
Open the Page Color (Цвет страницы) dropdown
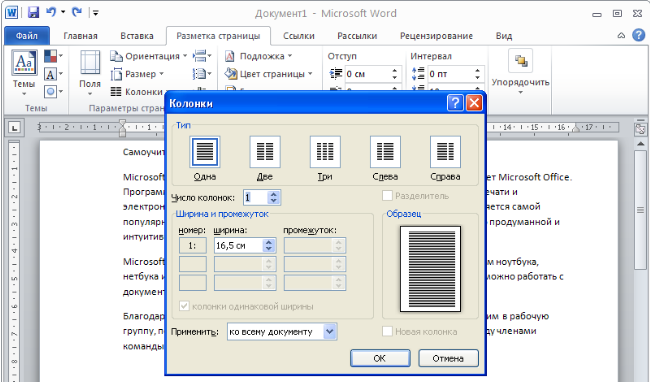(x=268, y=74)
